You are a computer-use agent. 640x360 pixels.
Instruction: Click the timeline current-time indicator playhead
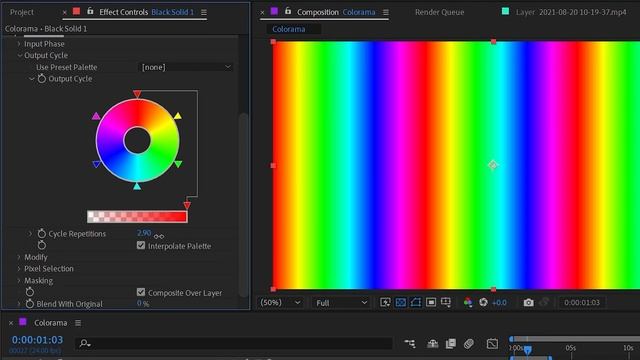click(528, 350)
